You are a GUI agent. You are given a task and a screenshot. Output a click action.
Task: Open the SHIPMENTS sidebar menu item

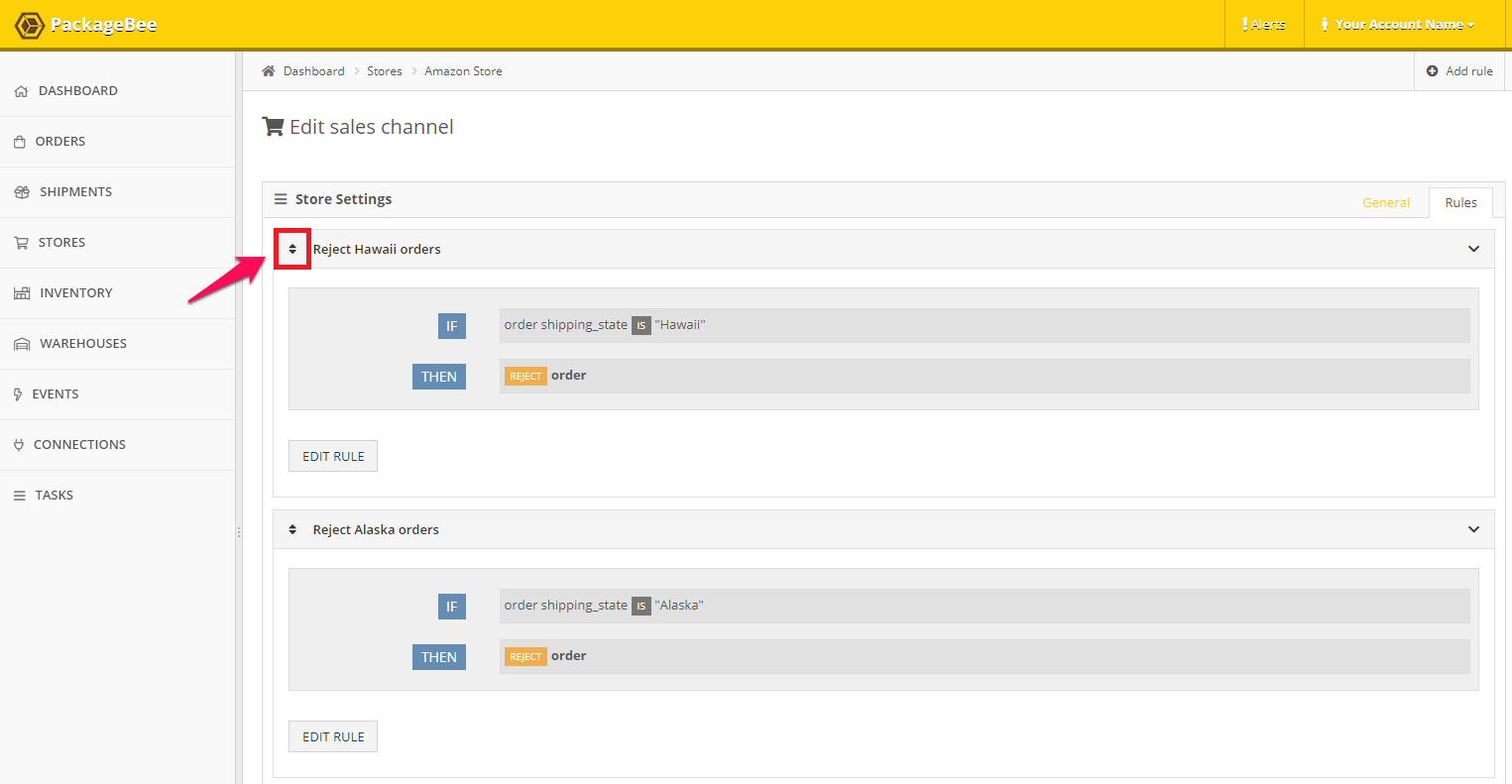click(118, 192)
